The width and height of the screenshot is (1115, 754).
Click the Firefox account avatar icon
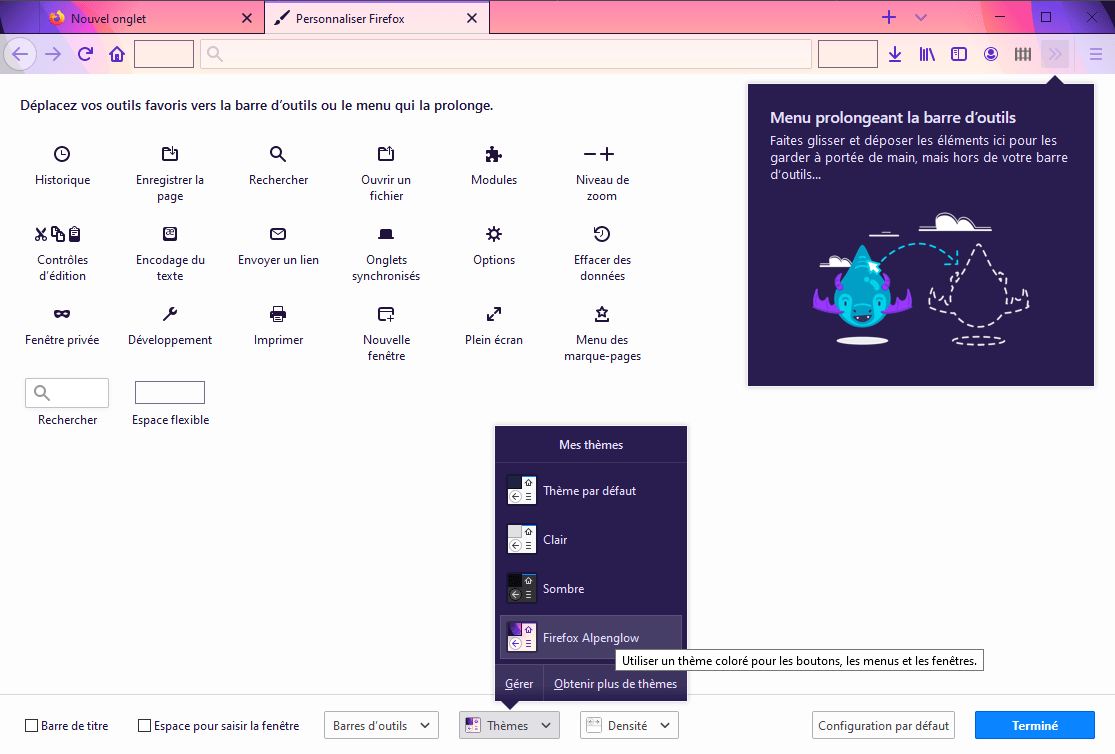[x=991, y=54]
